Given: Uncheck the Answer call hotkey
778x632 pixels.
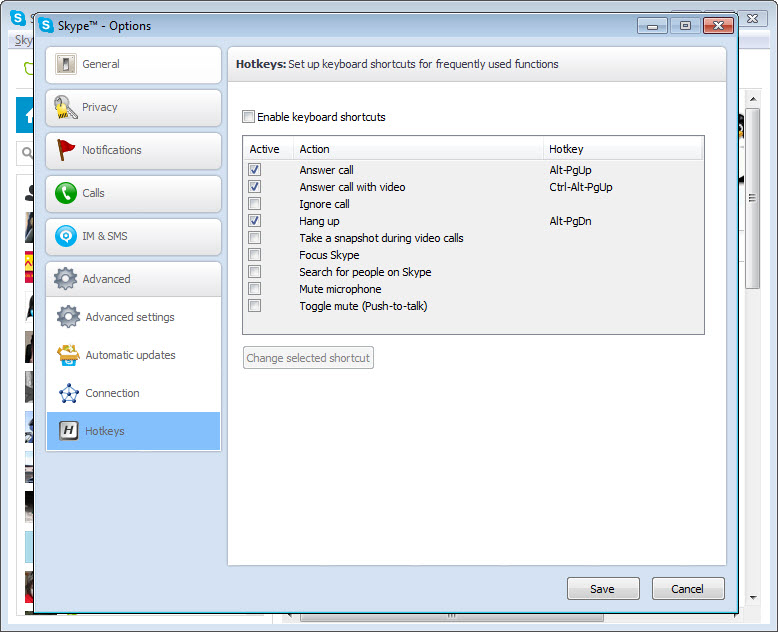Looking at the screenshot, I should click(x=255, y=170).
